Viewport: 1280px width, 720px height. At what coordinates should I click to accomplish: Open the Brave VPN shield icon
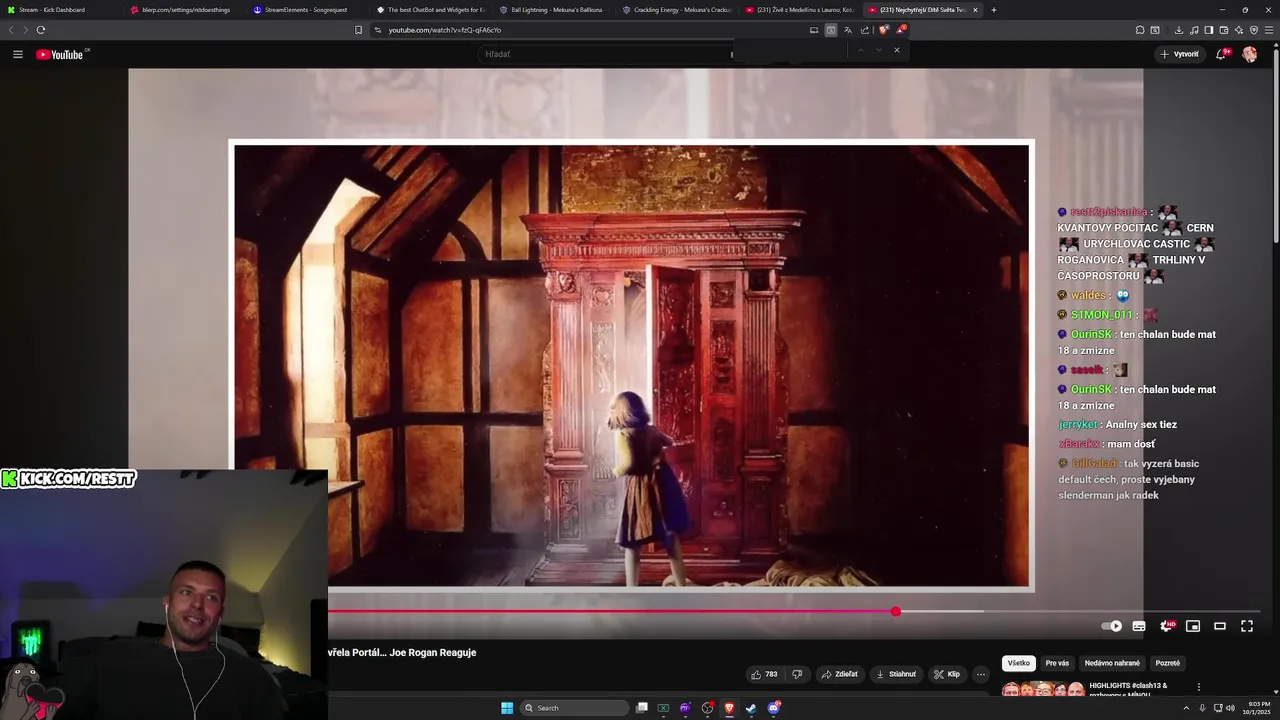pos(1254,30)
